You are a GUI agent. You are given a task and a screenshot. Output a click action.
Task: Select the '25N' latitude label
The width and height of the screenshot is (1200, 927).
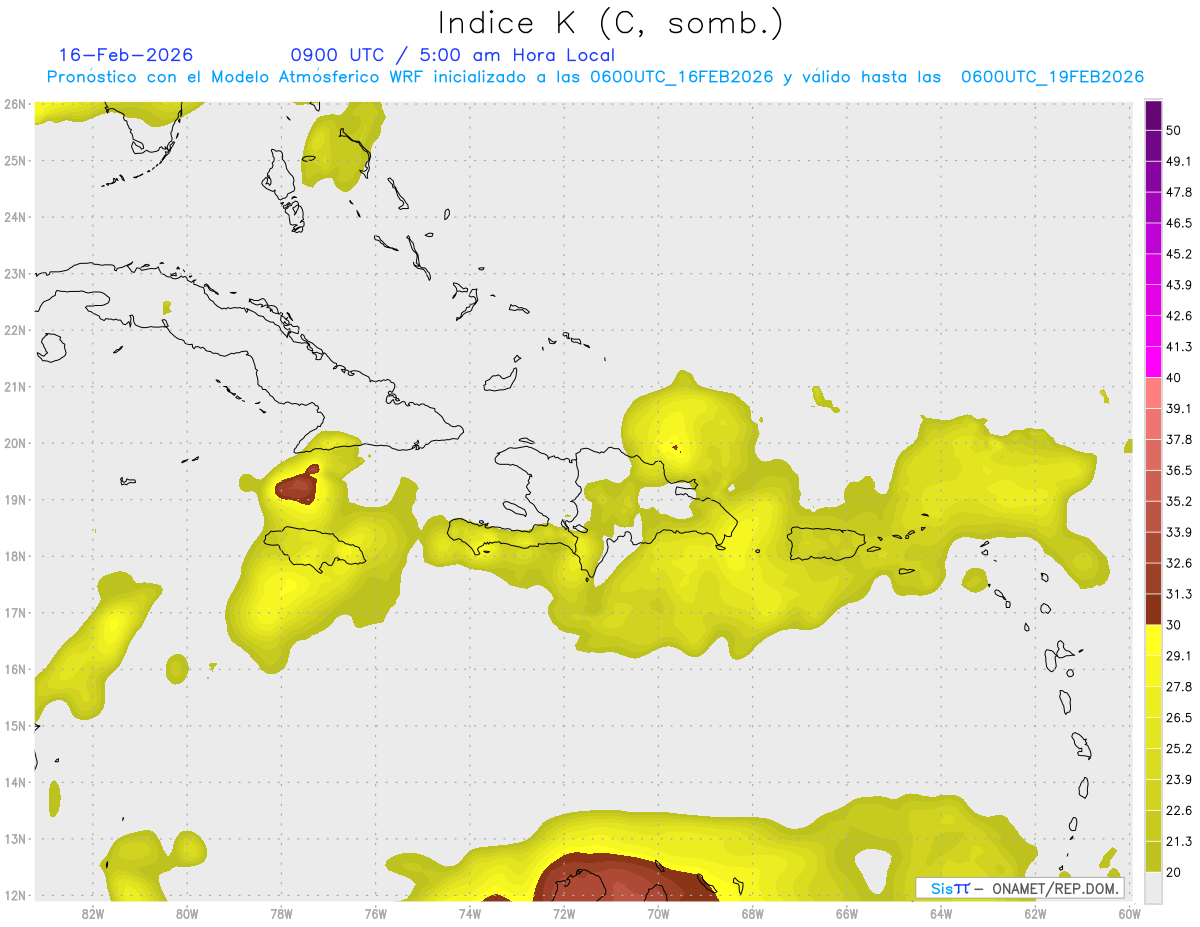(15, 160)
